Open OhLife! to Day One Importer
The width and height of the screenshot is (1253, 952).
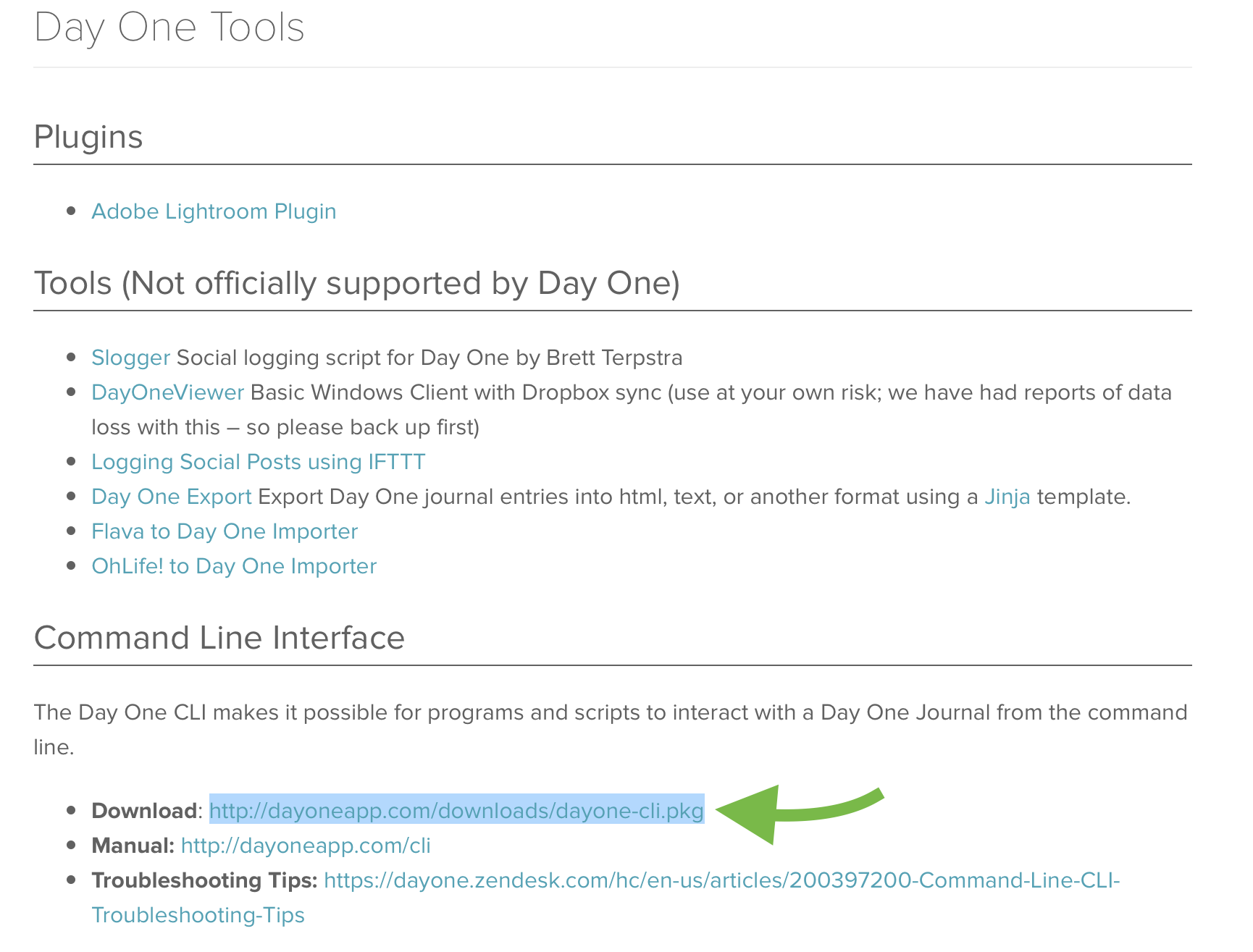(x=234, y=566)
